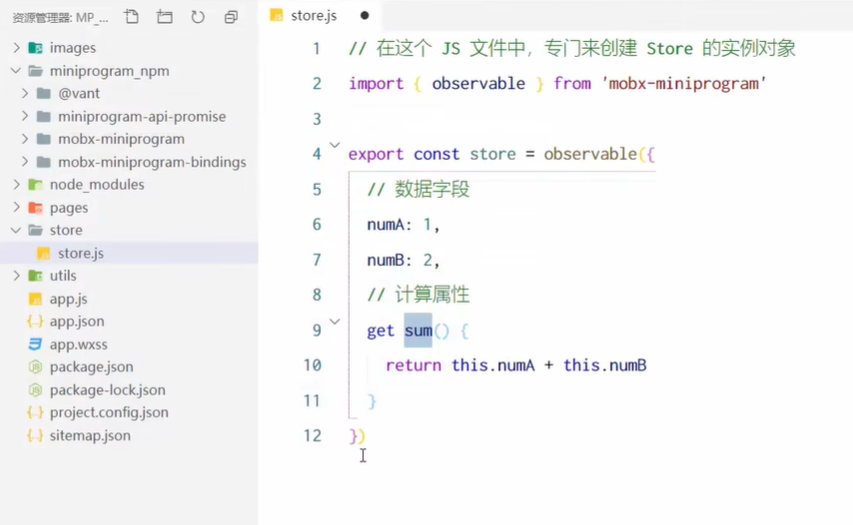Image resolution: width=853 pixels, height=525 pixels.
Task: Click line number 12 in the gutter
Action: tap(313, 436)
